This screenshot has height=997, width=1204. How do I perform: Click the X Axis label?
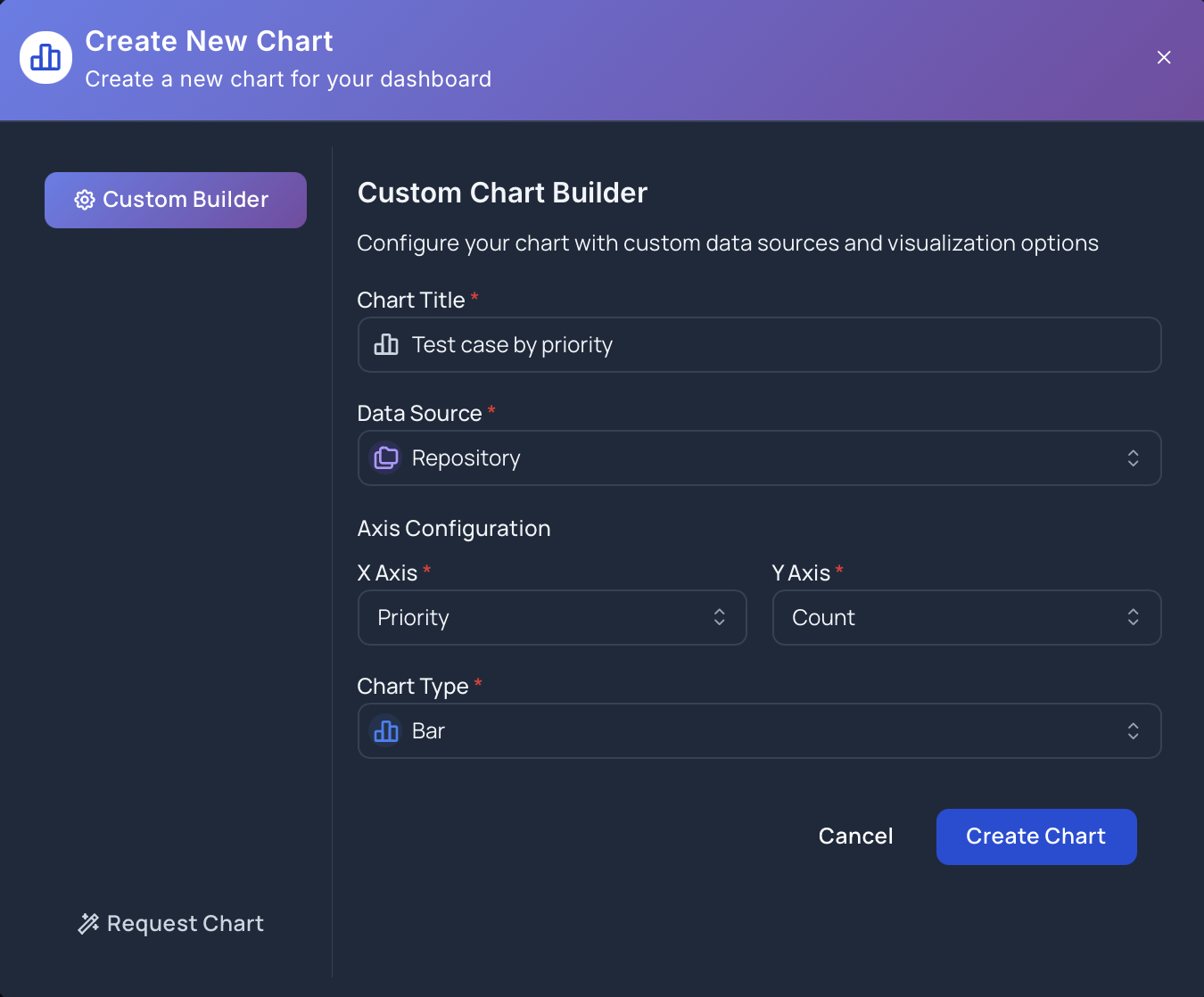coord(387,573)
